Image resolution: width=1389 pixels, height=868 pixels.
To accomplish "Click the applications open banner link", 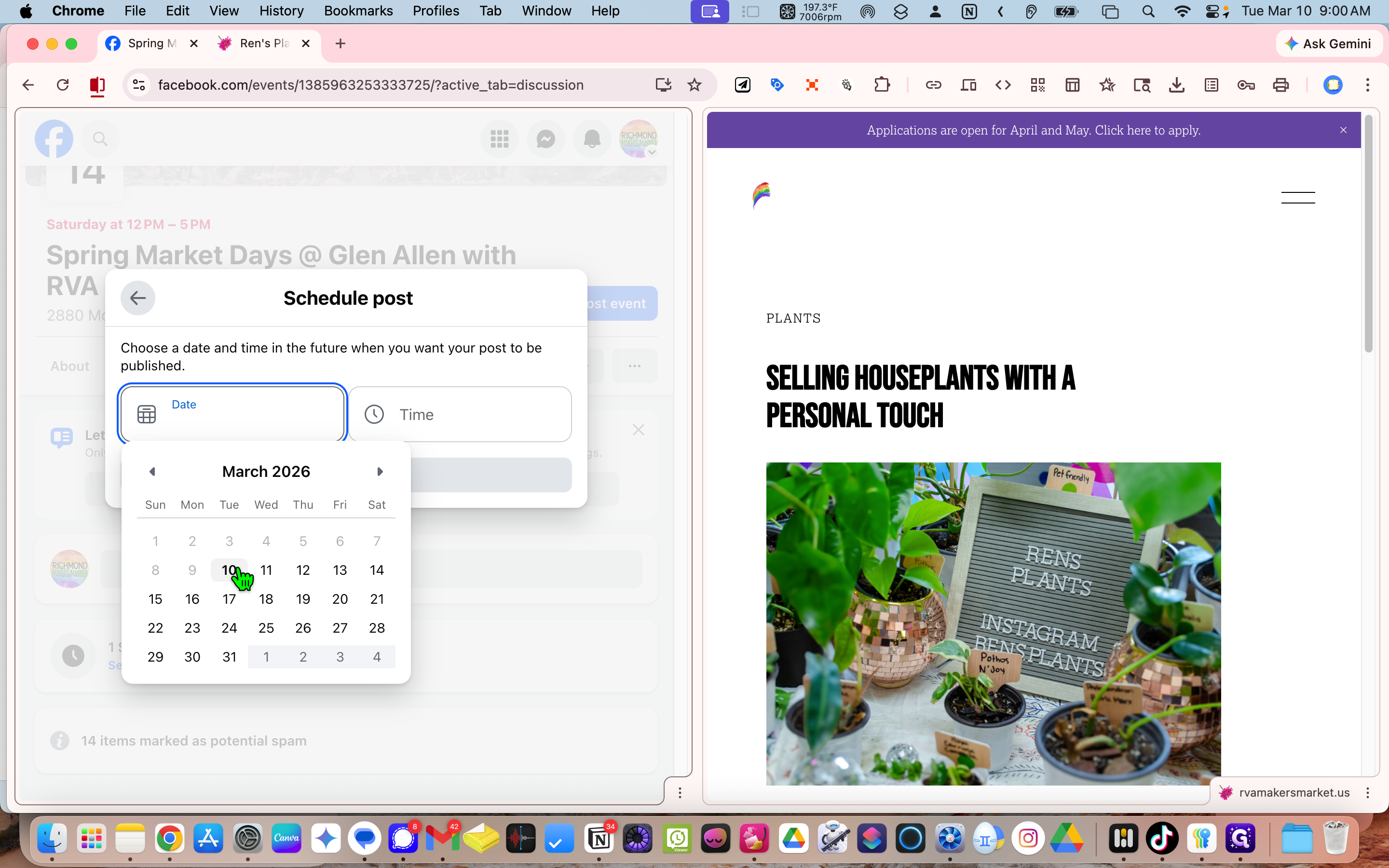I will tap(1033, 130).
